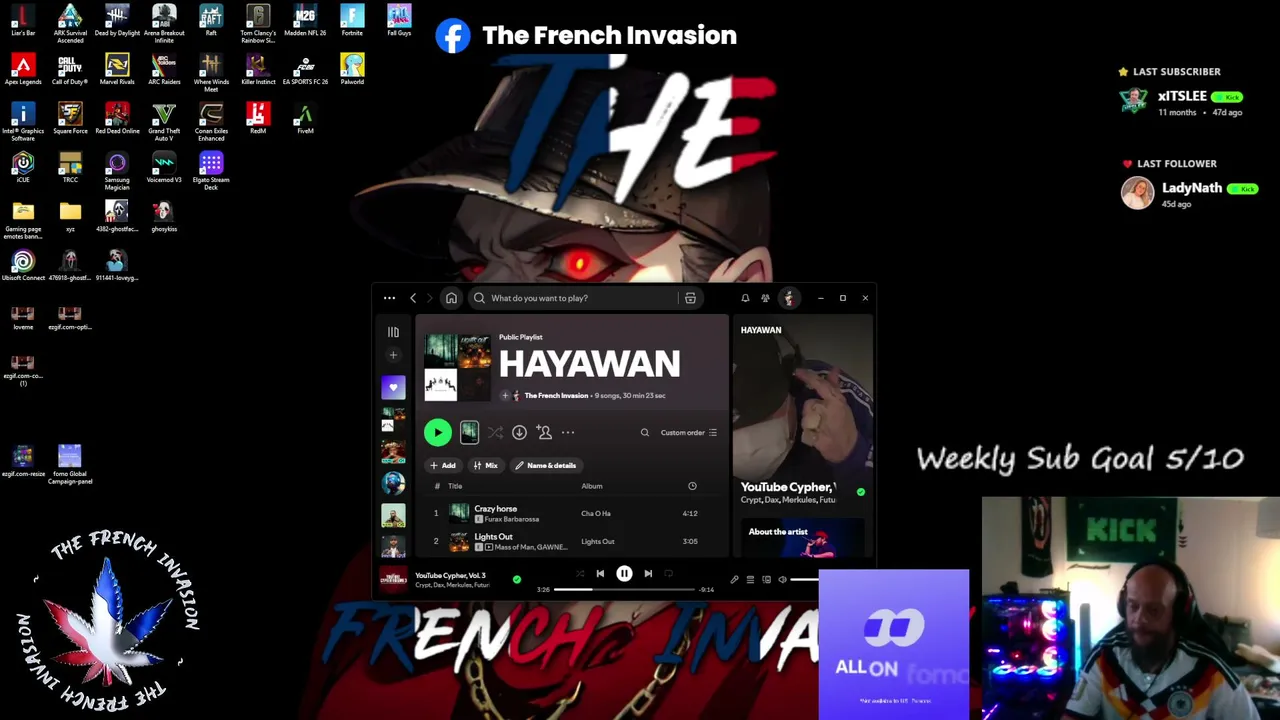
Task: Open the Ubisoft Connect desktop shortcut
Action: 23,266
